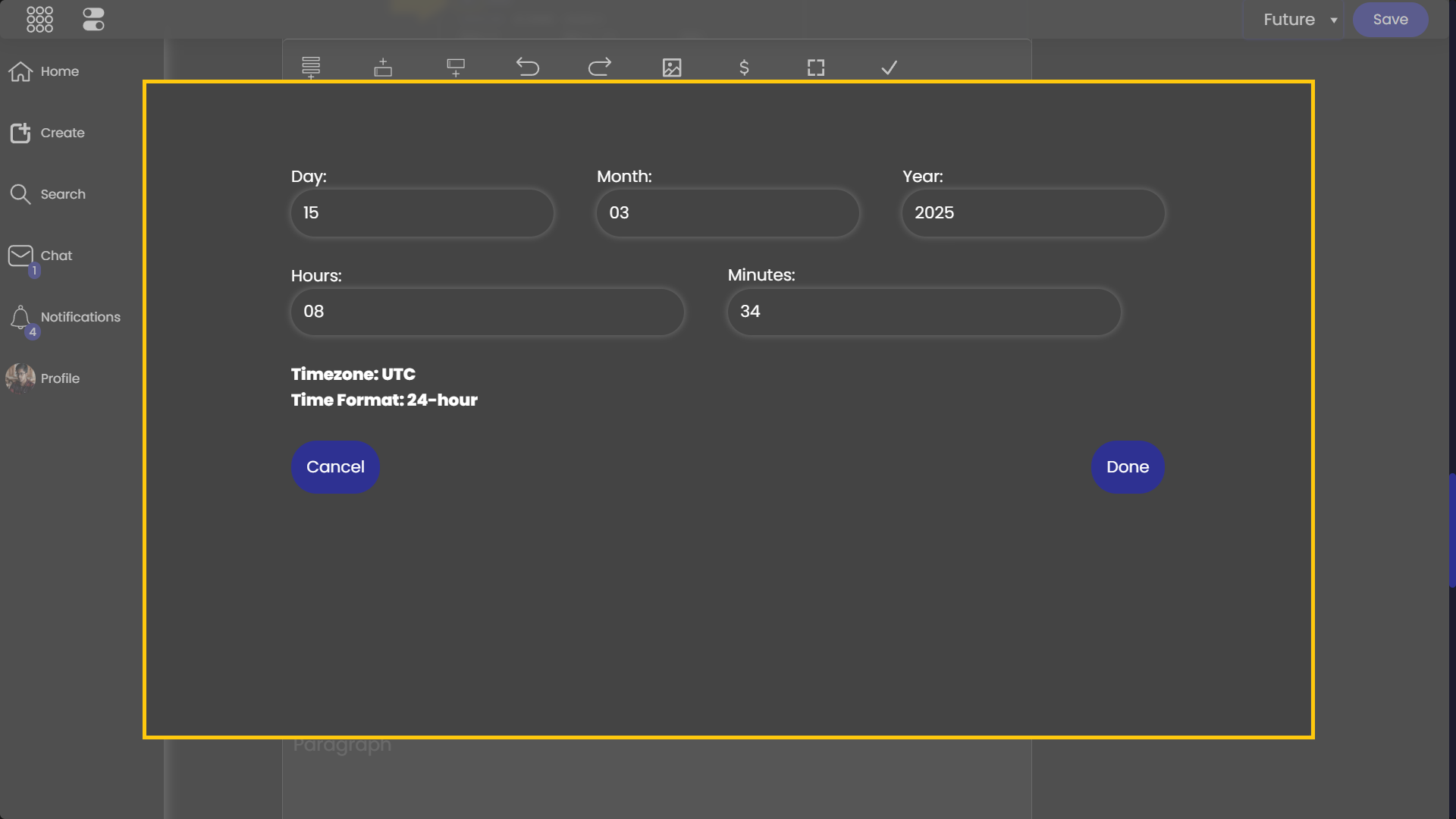Click the Chat envelope icon
1456x819 pixels.
point(20,256)
